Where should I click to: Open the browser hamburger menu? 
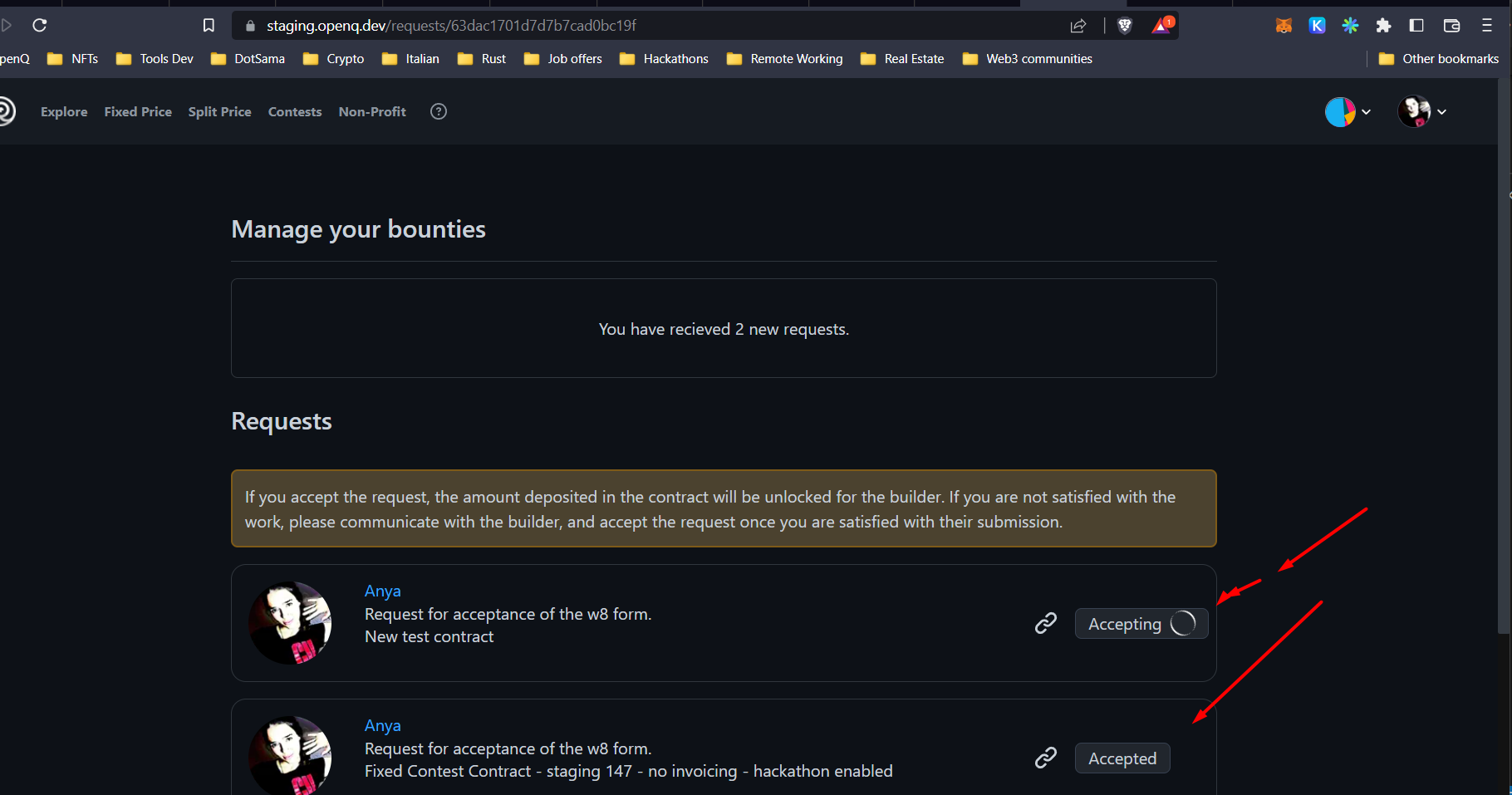1487,25
